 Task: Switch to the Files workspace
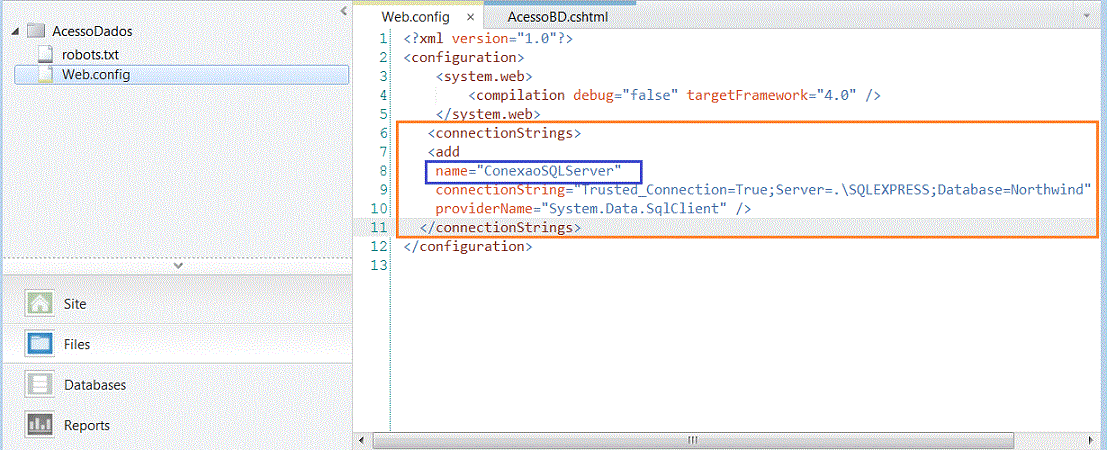coord(176,344)
